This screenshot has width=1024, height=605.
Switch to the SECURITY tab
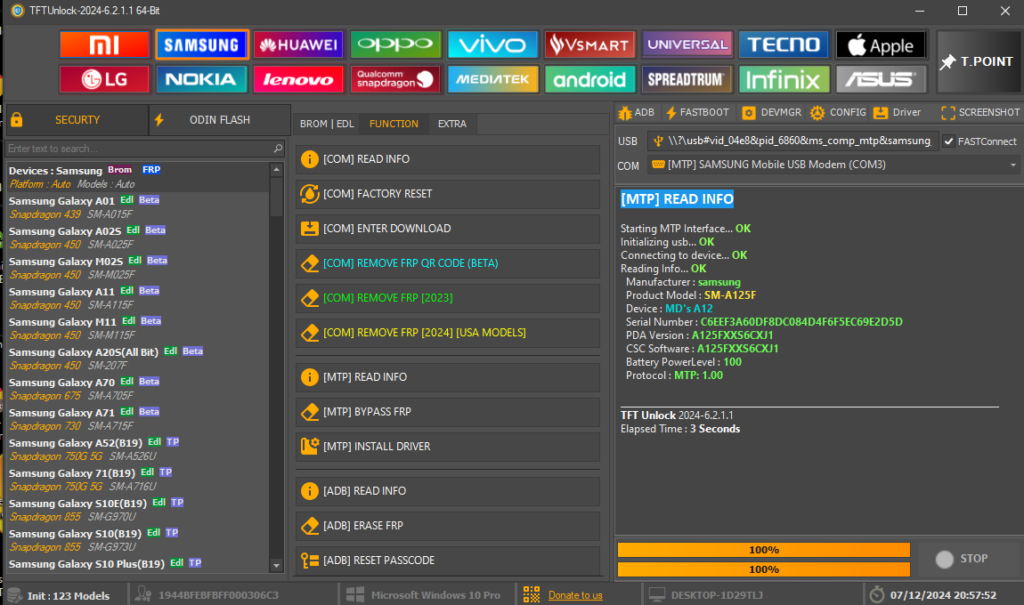(77, 120)
